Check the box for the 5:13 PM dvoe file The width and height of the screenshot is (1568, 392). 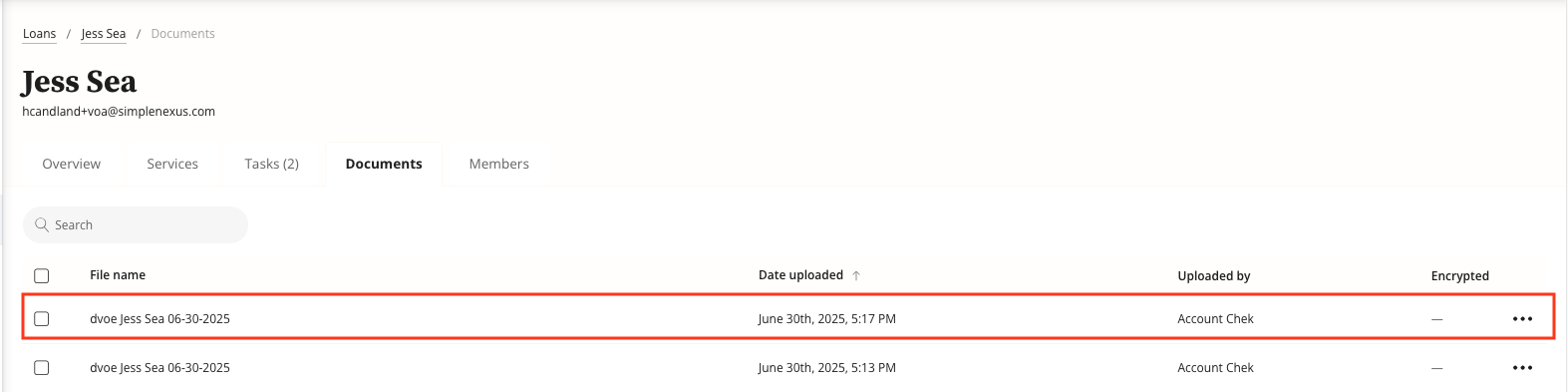point(42,368)
